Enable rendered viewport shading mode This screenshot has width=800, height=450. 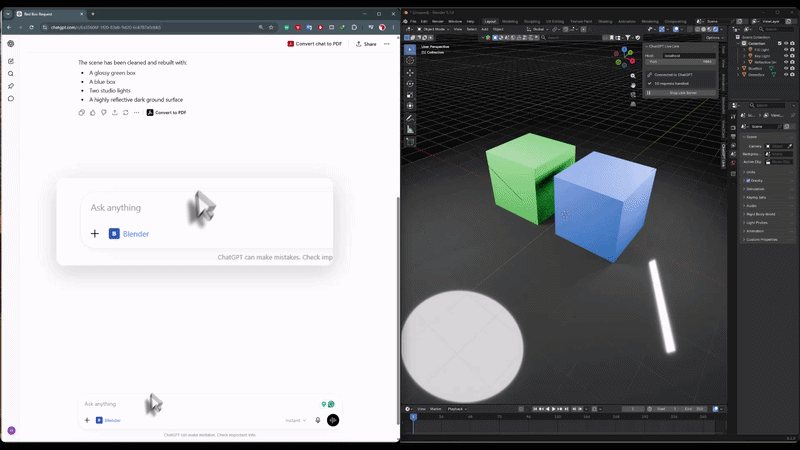click(x=715, y=30)
